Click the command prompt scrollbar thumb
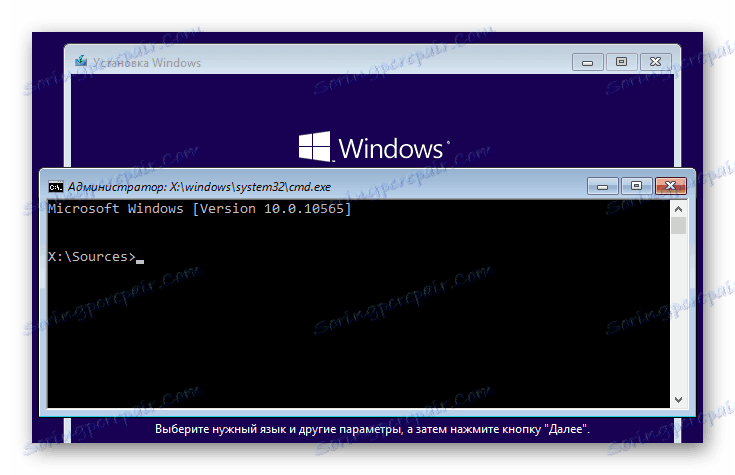735x475 pixels. pos(678,225)
